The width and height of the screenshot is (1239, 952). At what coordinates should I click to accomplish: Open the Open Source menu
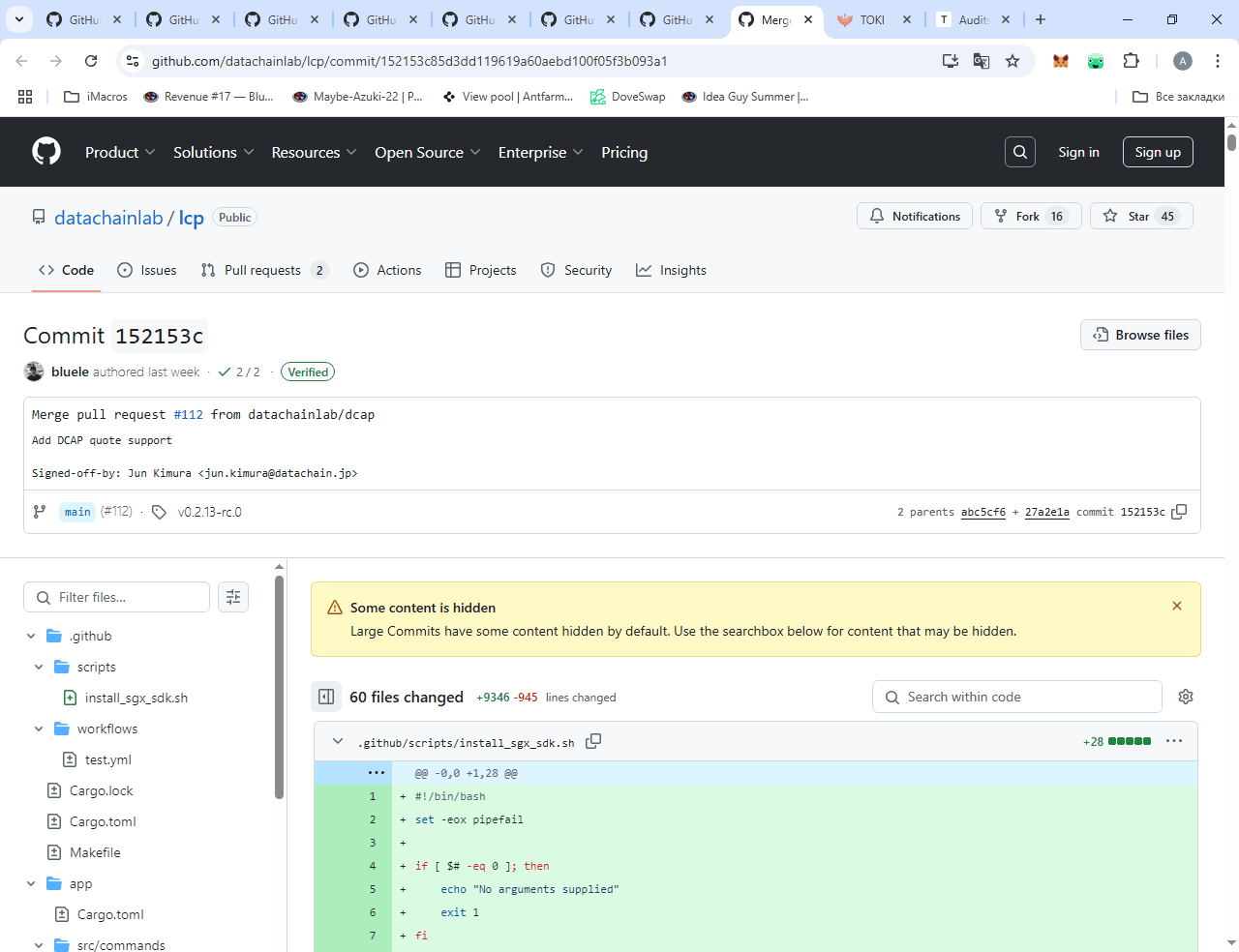[x=428, y=152]
